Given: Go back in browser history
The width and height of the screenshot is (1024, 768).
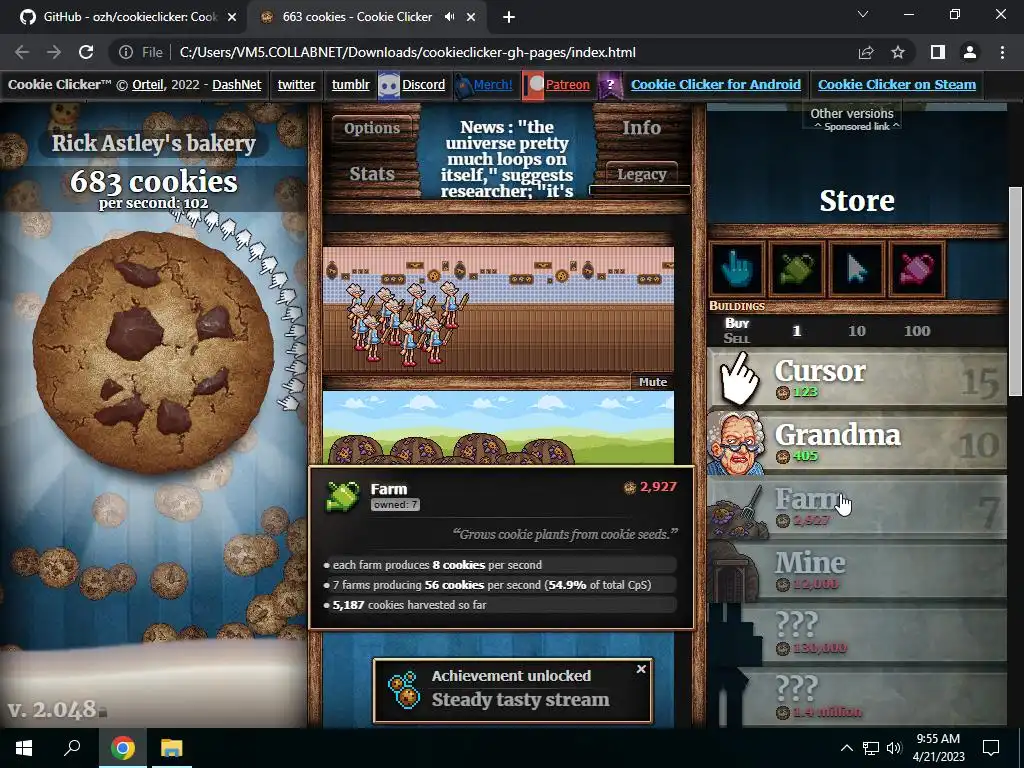Looking at the screenshot, I should (22, 52).
